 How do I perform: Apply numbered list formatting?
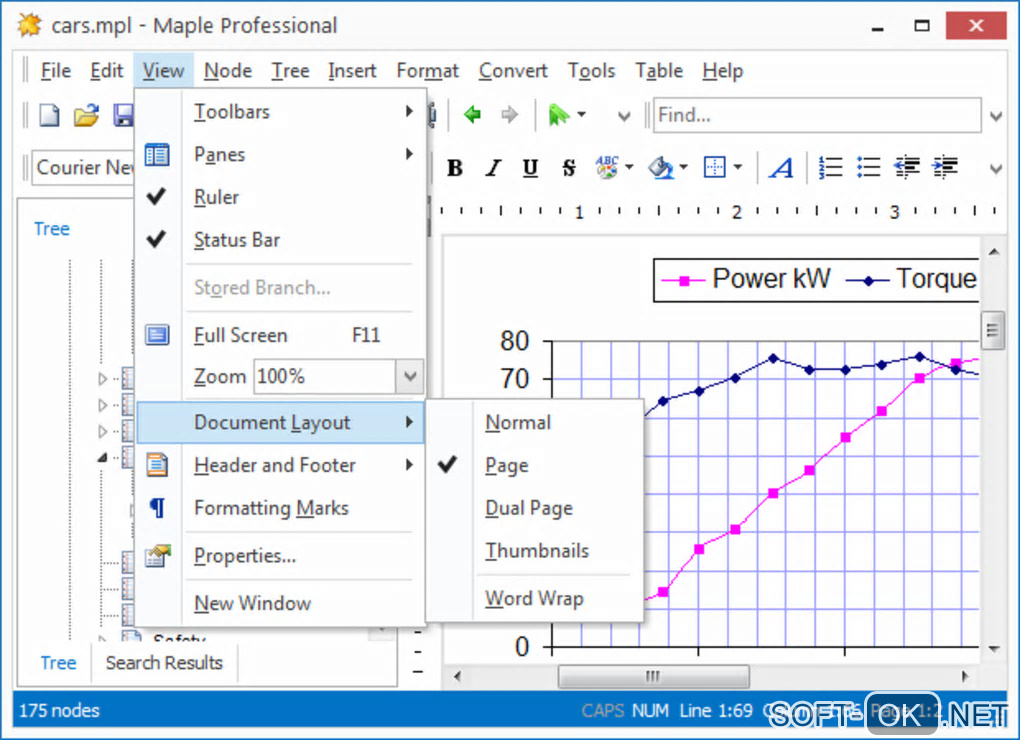tap(831, 167)
